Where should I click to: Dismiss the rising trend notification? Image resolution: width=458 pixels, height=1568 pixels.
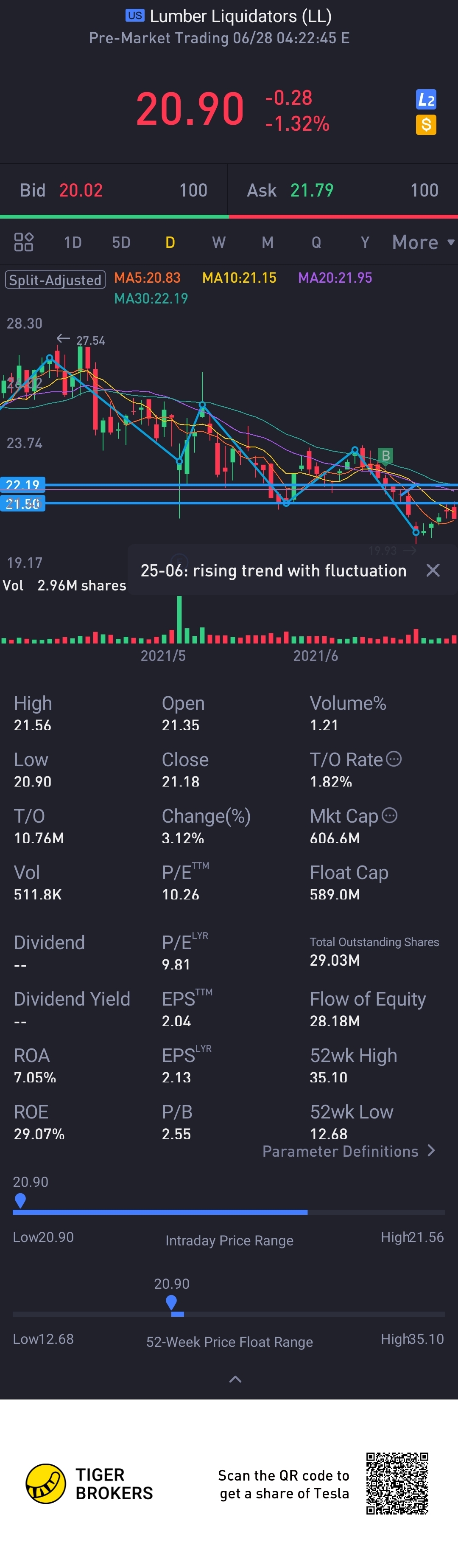(433, 570)
